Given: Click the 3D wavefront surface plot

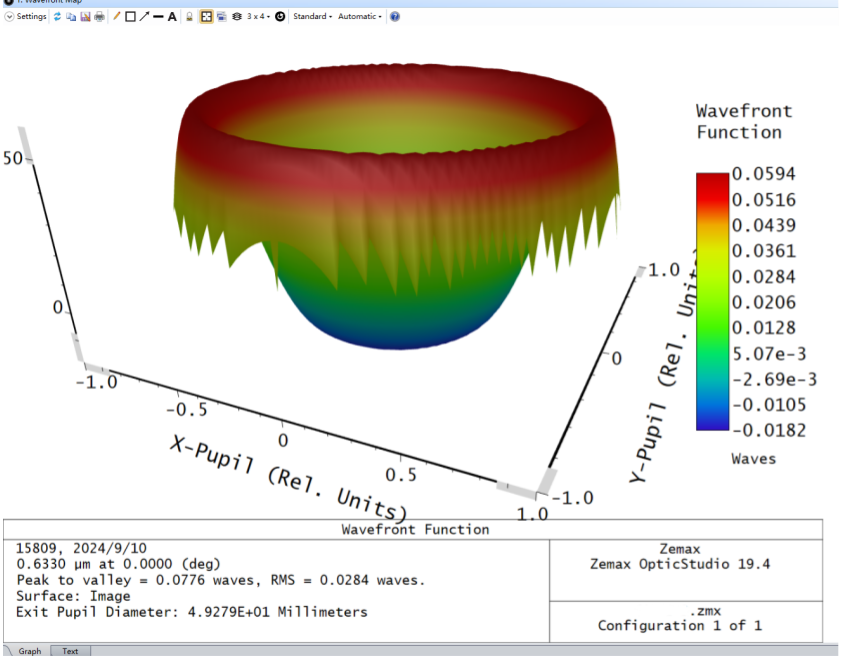Looking at the screenshot, I should (397, 206).
